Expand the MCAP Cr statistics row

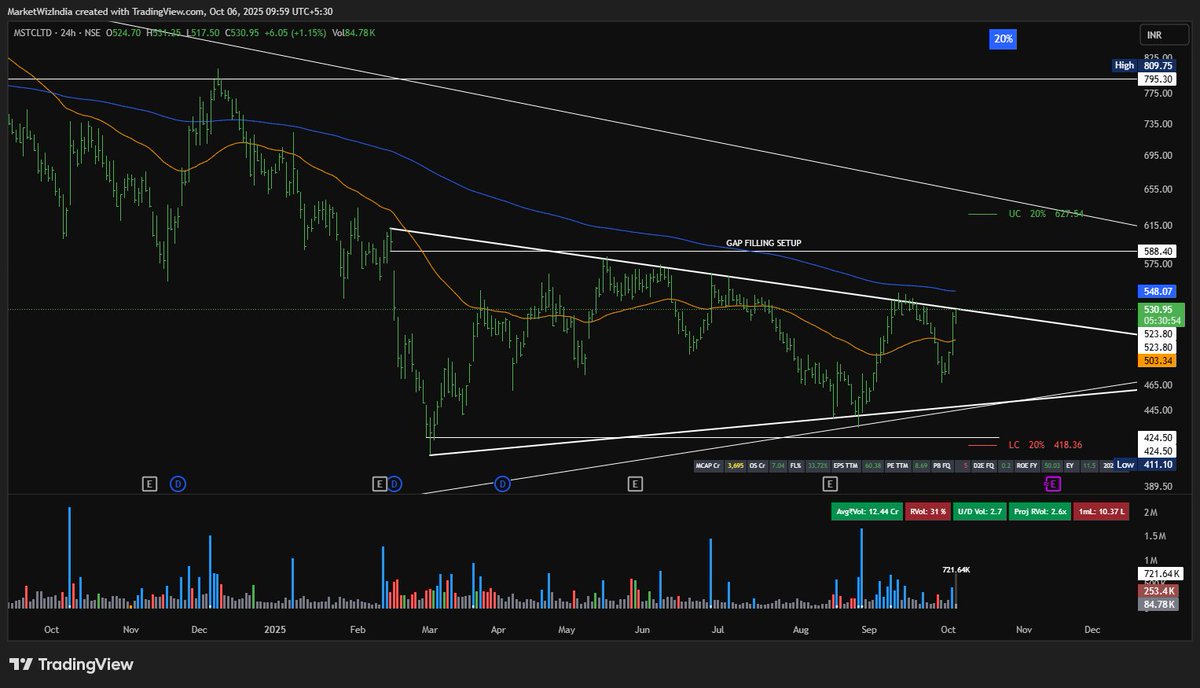pos(707,467)
